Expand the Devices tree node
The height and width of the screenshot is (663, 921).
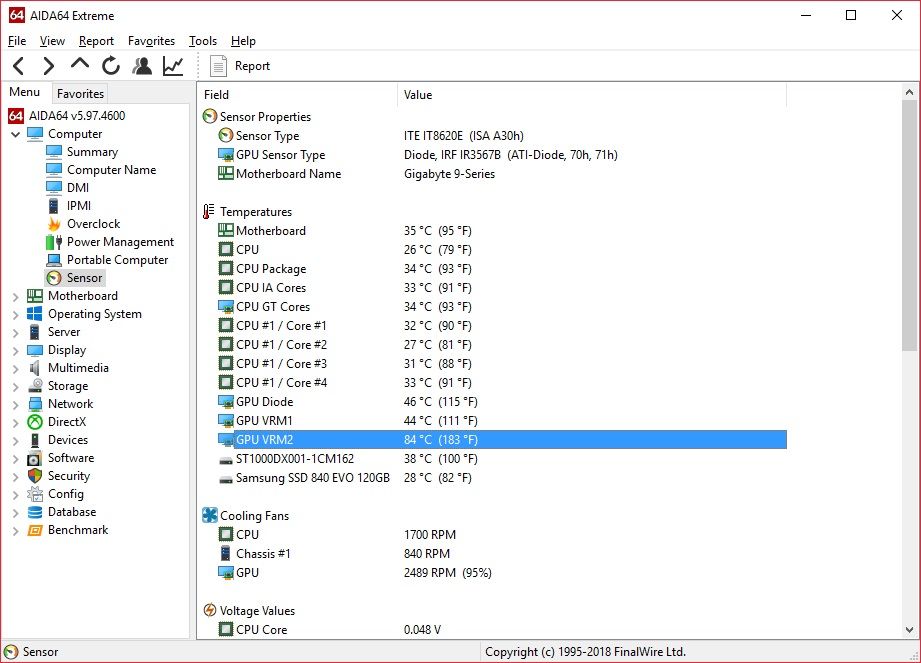(x=16, y=441)
